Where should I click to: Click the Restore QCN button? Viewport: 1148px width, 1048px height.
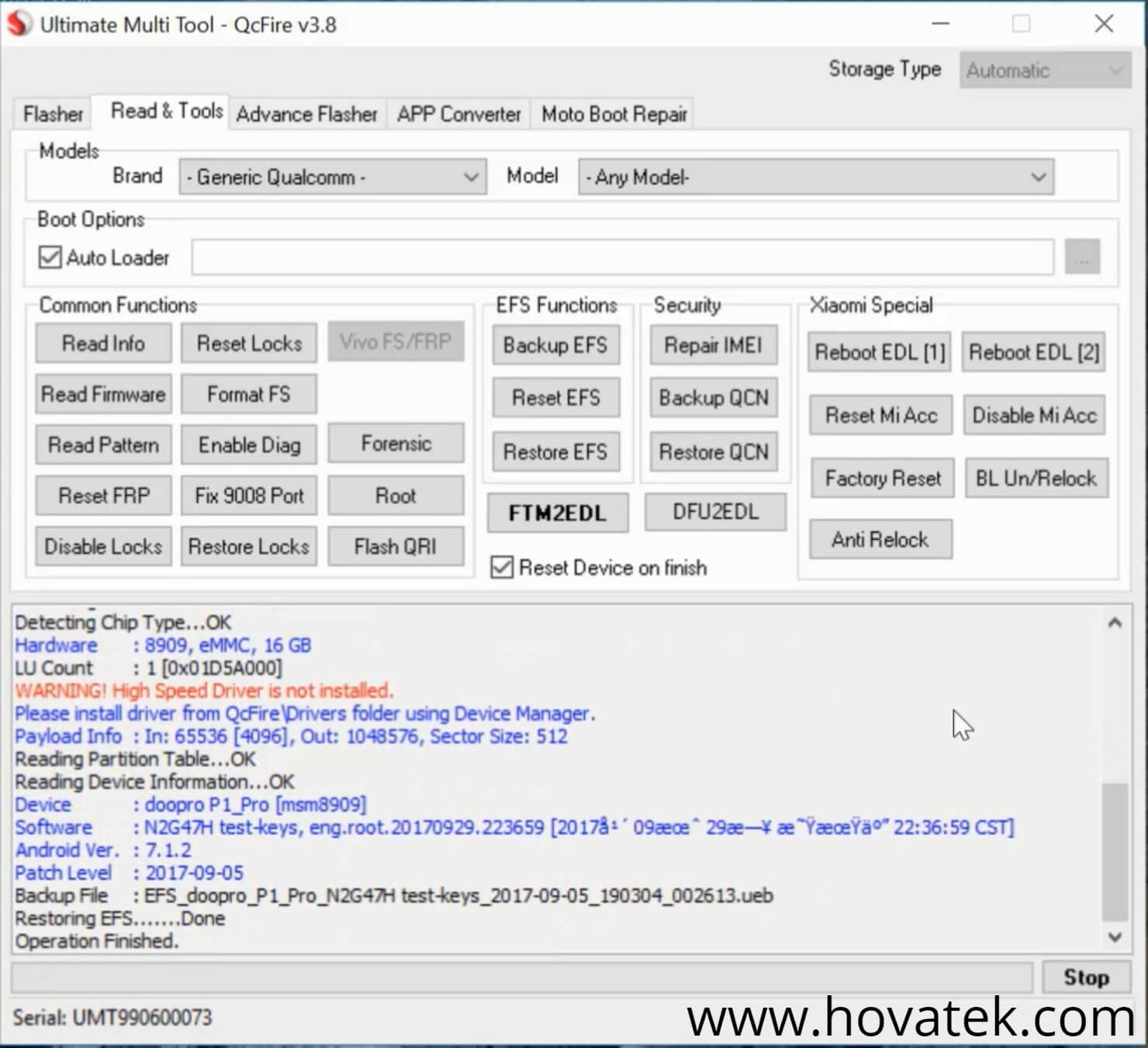coord(714,451)
